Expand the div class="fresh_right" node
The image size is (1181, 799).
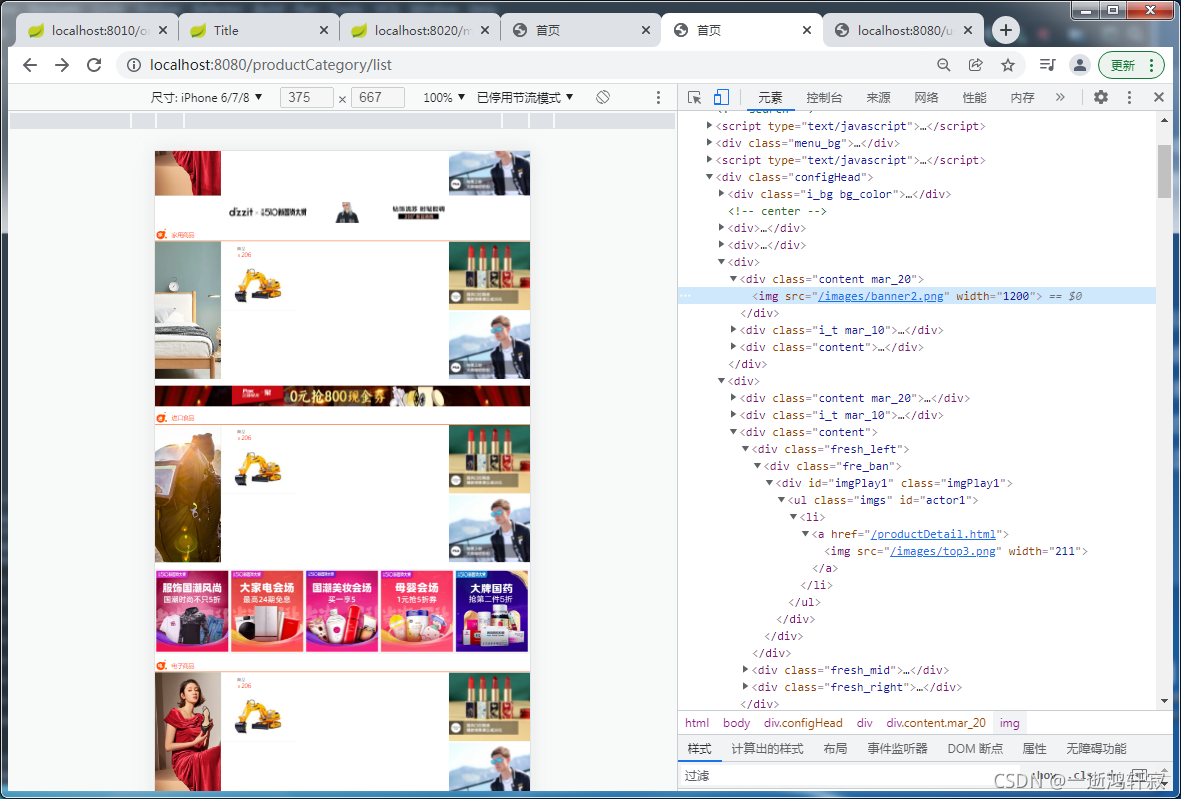point(746,687)
